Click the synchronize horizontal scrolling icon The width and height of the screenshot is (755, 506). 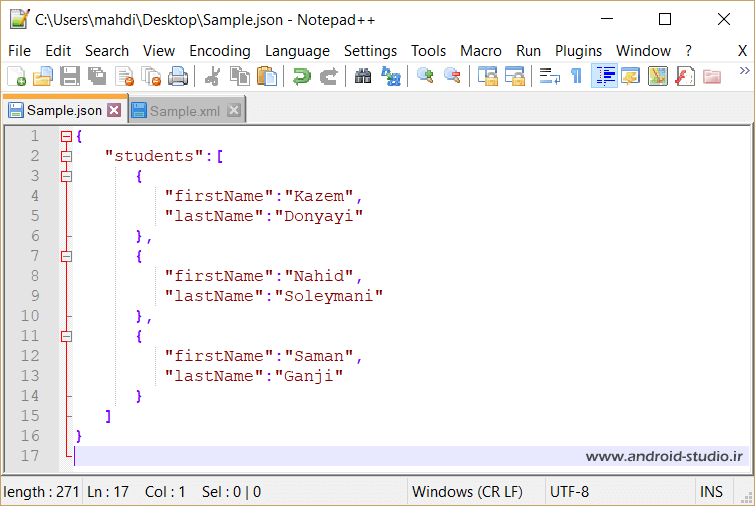(514, 77)
